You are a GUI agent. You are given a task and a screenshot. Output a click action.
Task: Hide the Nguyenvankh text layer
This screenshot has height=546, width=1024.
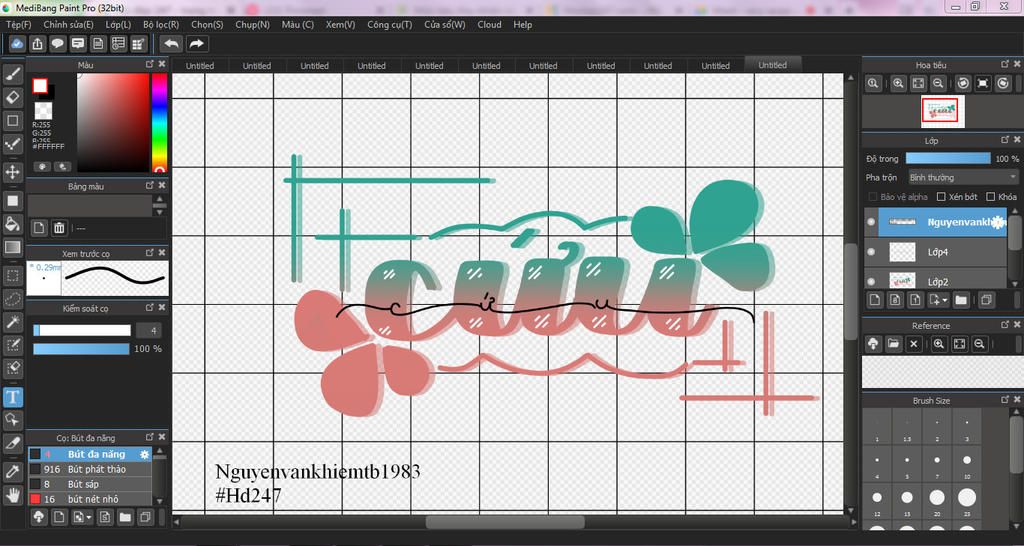[x=871, y=222]
